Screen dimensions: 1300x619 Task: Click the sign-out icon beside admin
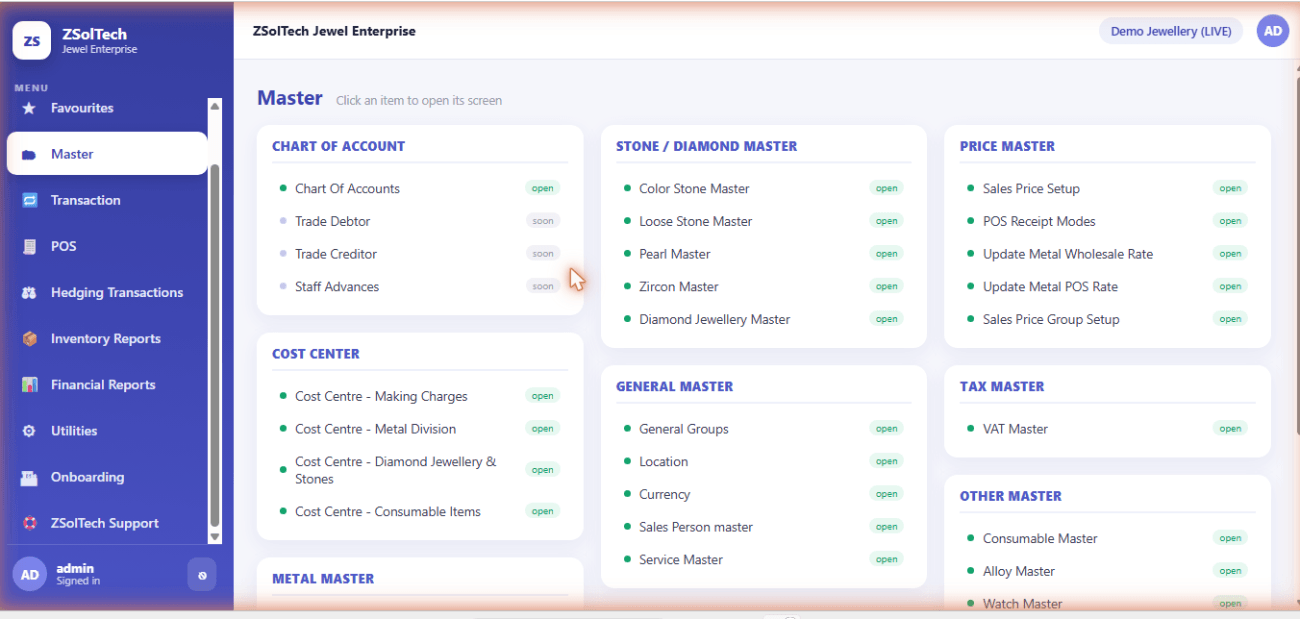[x=202, y=575]
